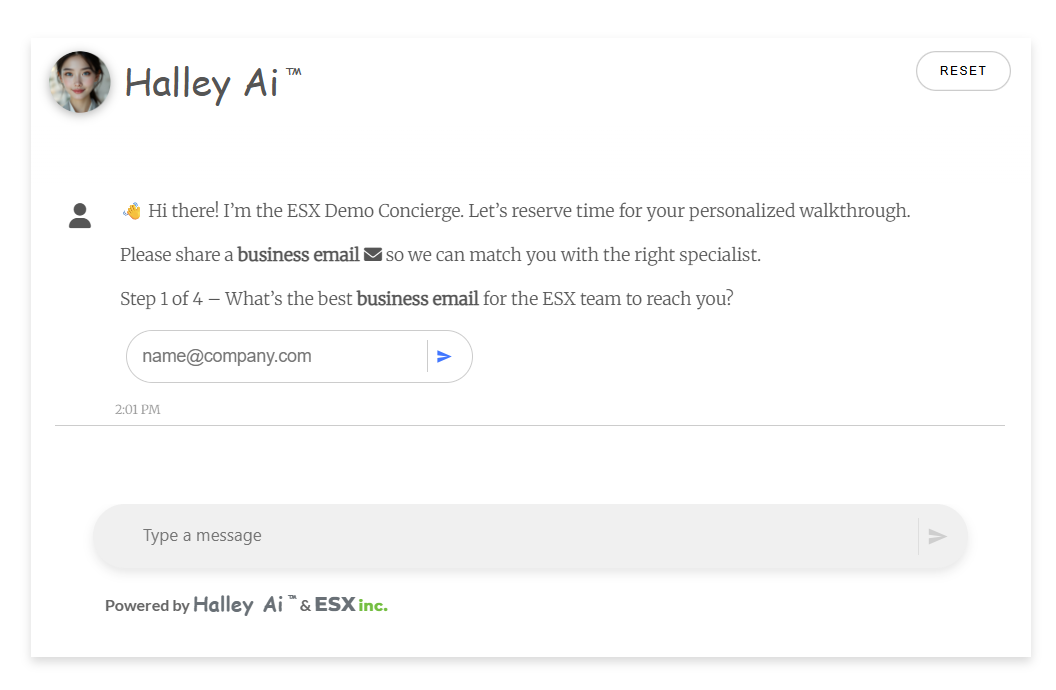
Task: Click the user silhouette icon beside greeting
Action: (x=80, y=215)
